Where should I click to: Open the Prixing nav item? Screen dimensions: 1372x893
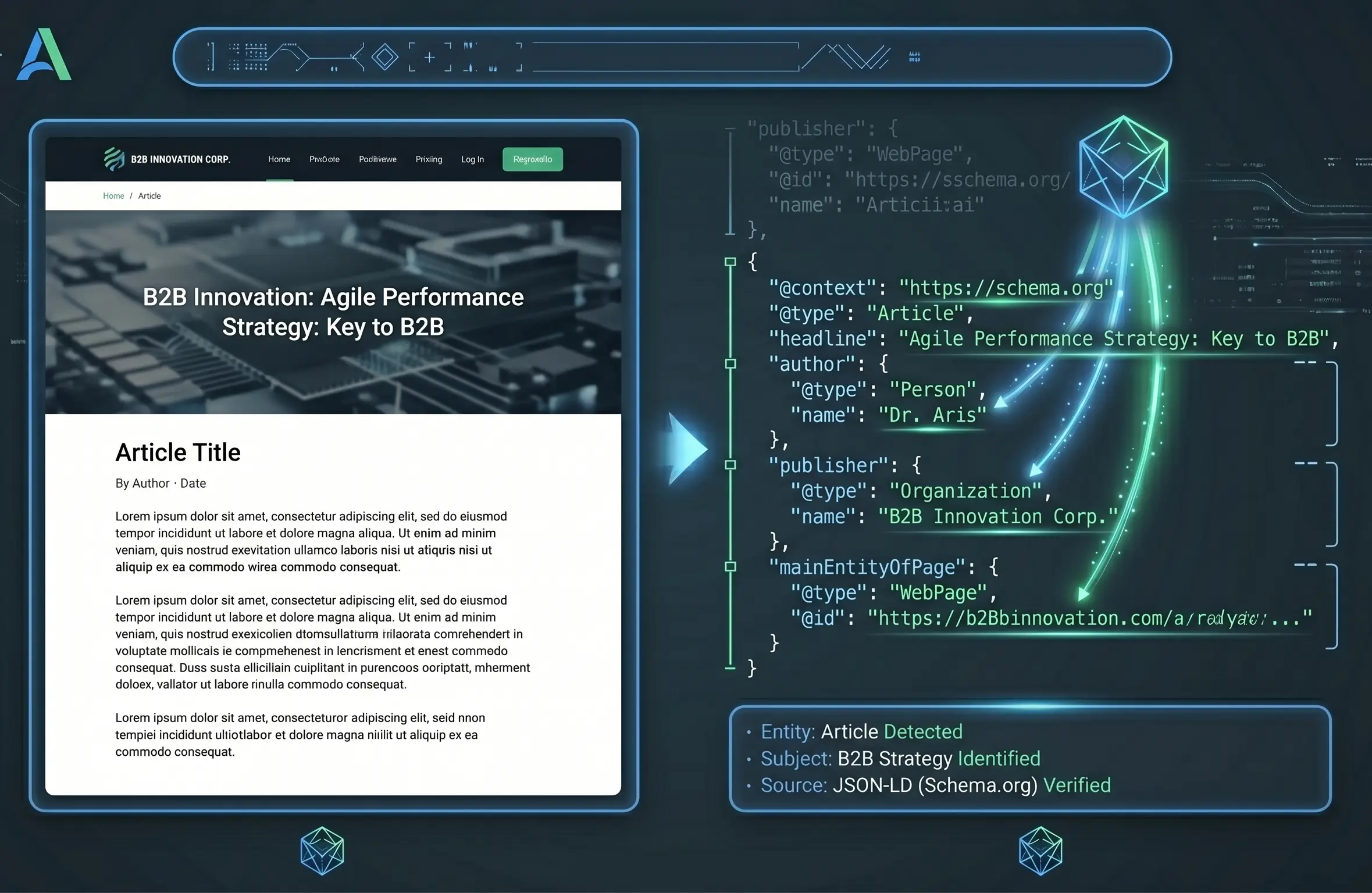click(429, 159)
